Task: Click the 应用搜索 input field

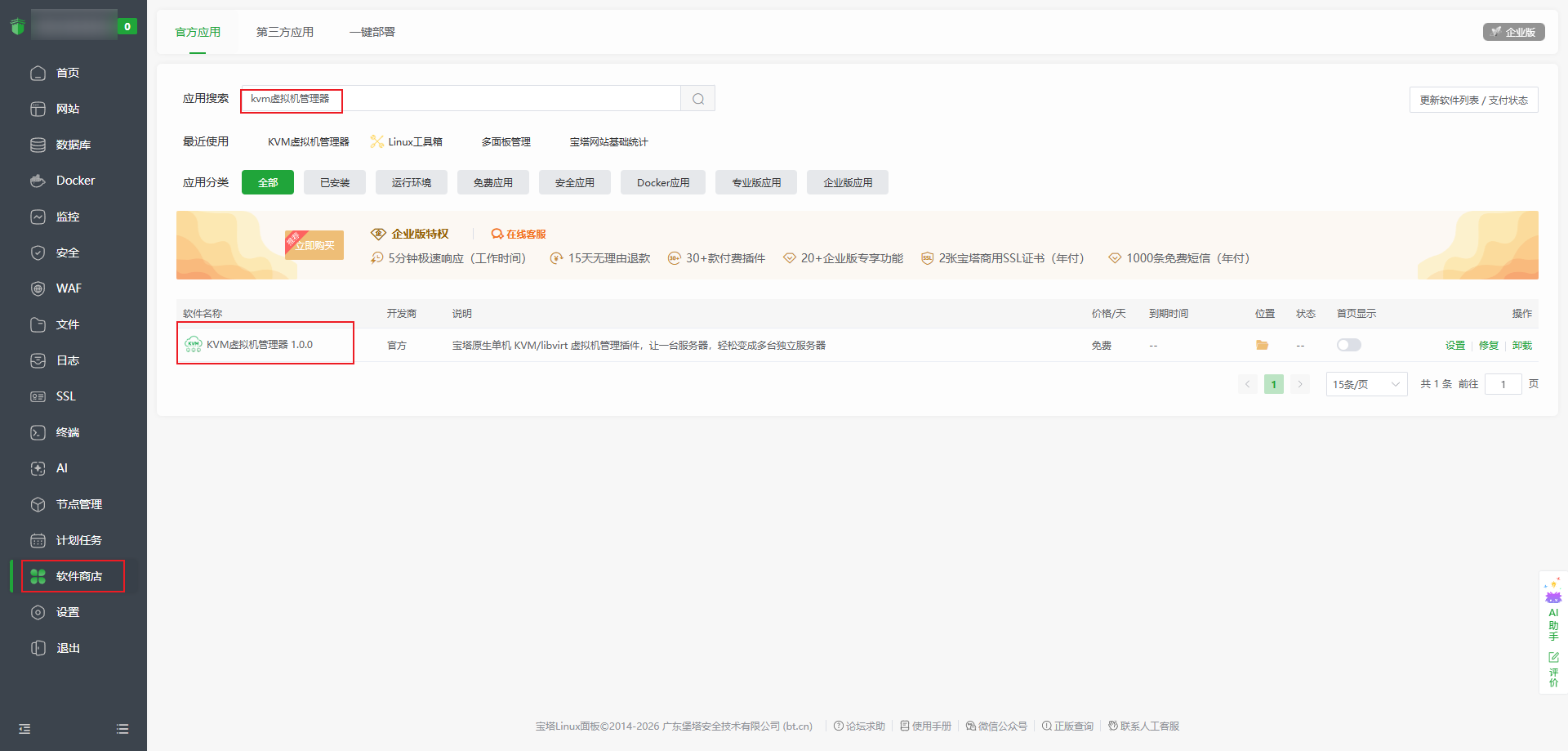Action: [x=461, y=99]
